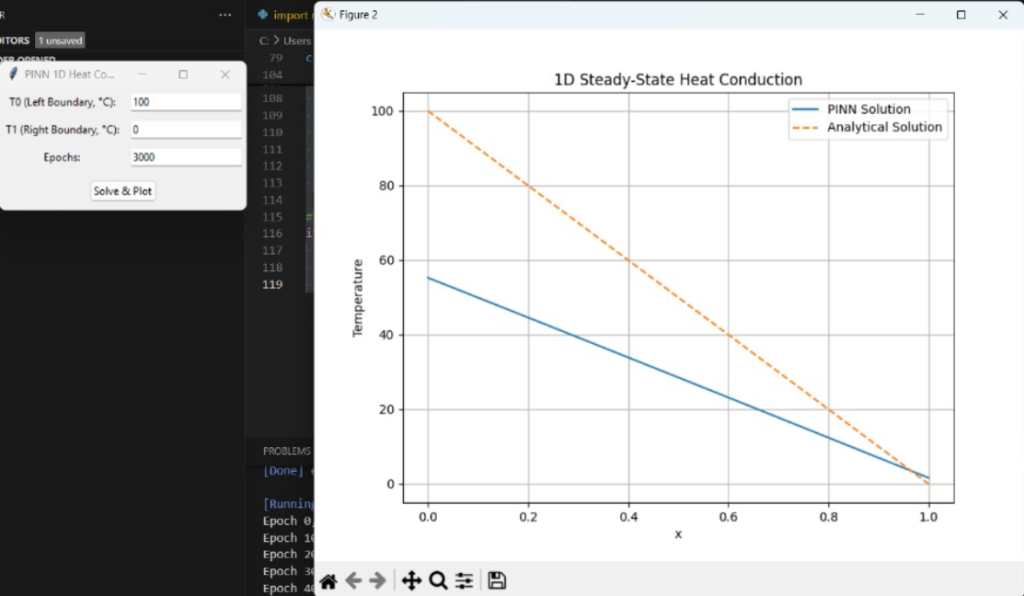Reset the plot to its original view

328,581
